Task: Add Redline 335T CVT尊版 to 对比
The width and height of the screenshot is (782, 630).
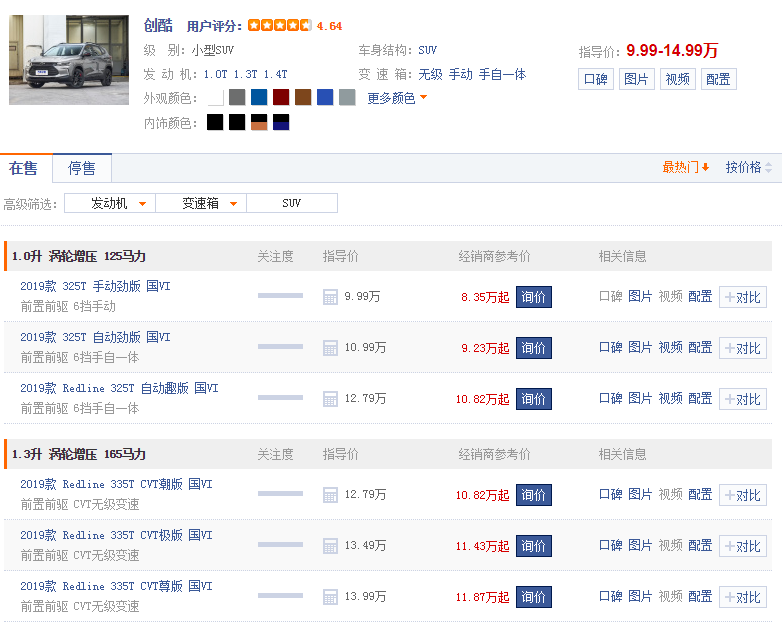Action: tap(742, 597)
